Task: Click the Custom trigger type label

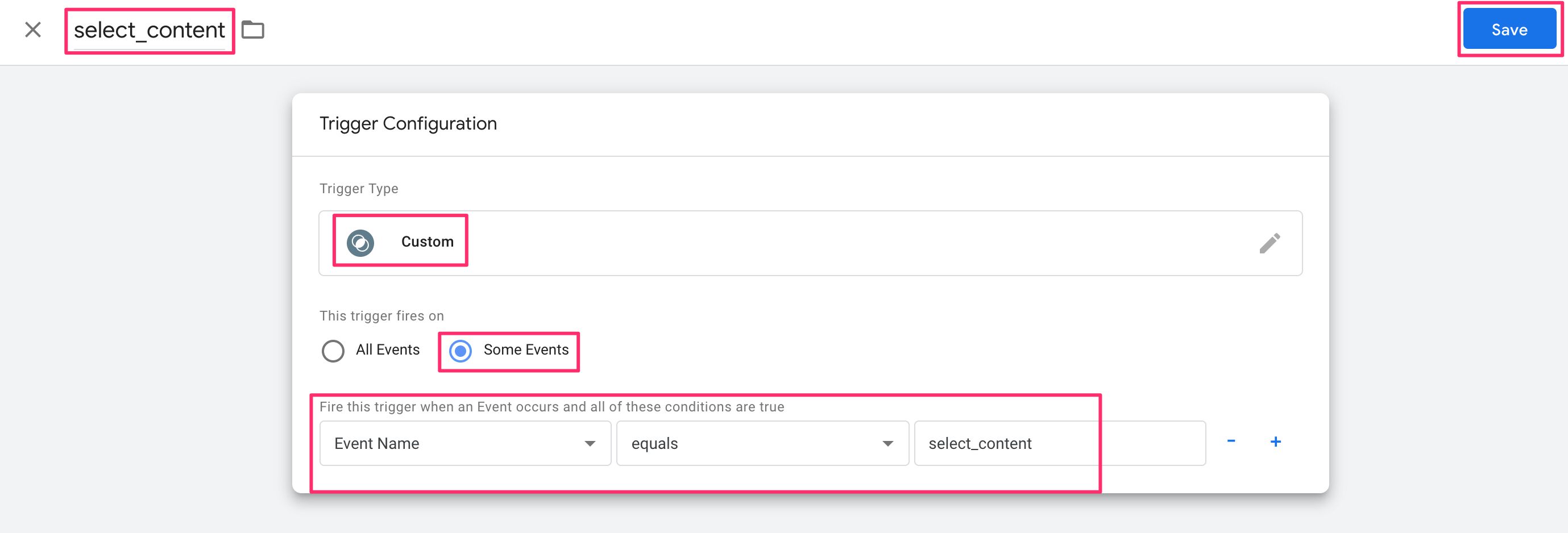Action: coord(428,241)
